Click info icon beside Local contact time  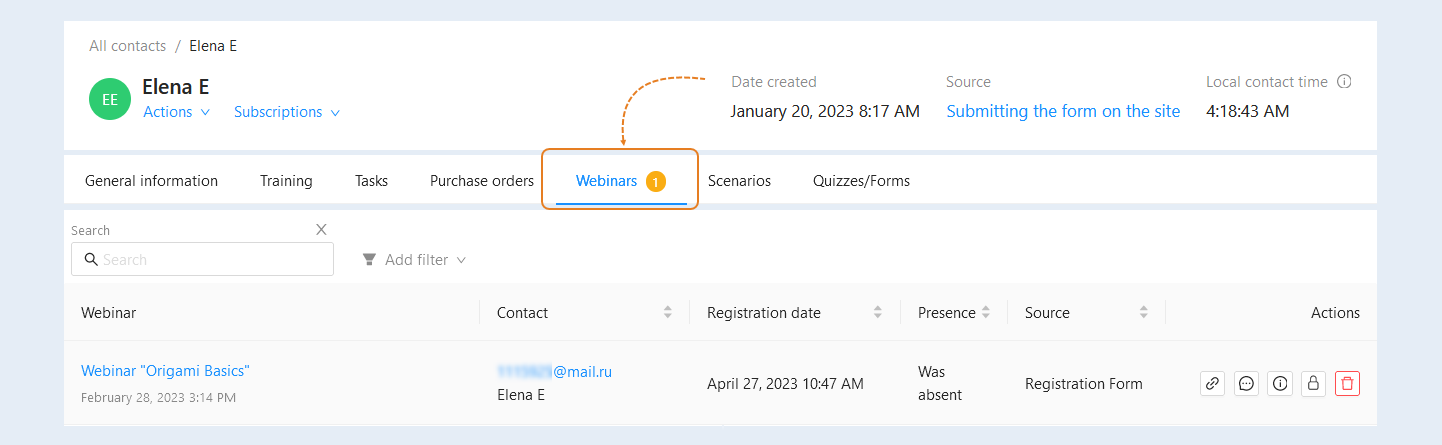[x=1344, y=82]
